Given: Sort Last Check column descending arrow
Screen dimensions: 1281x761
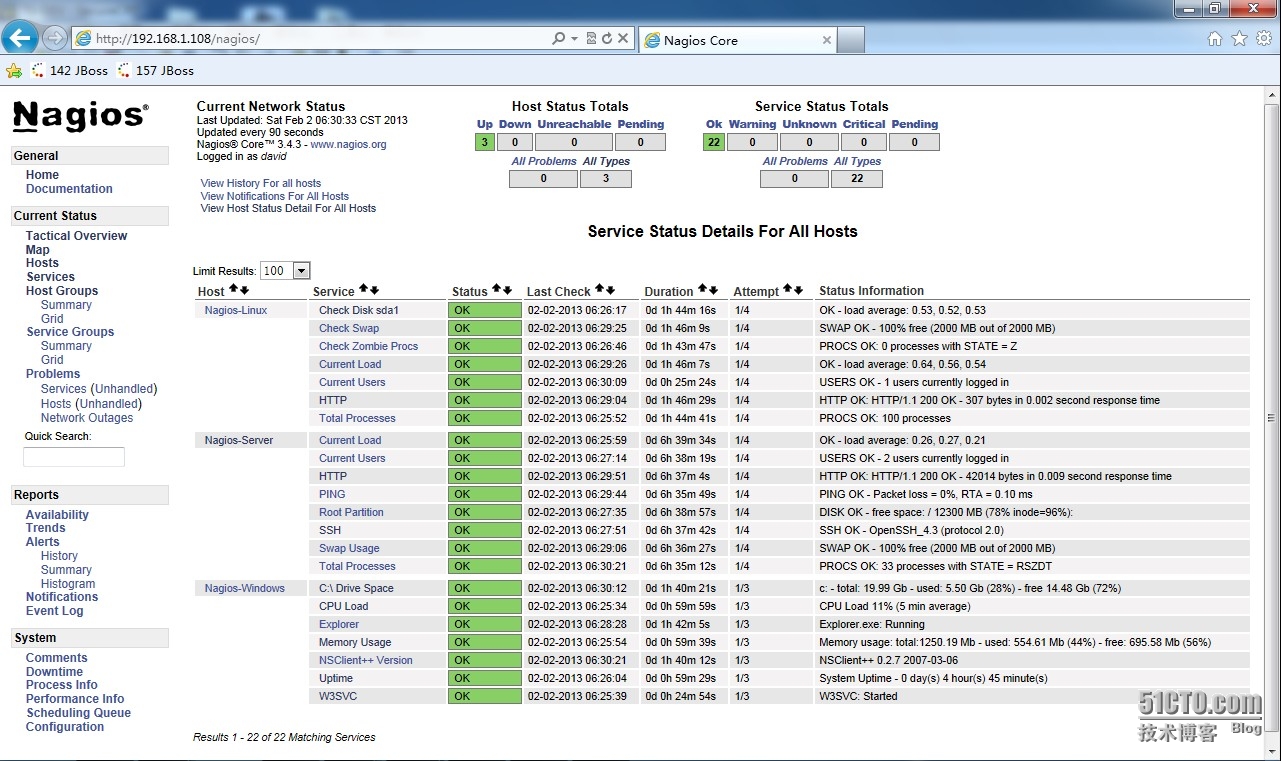Looking at the screenshot, I should click(x=610, y=290).
